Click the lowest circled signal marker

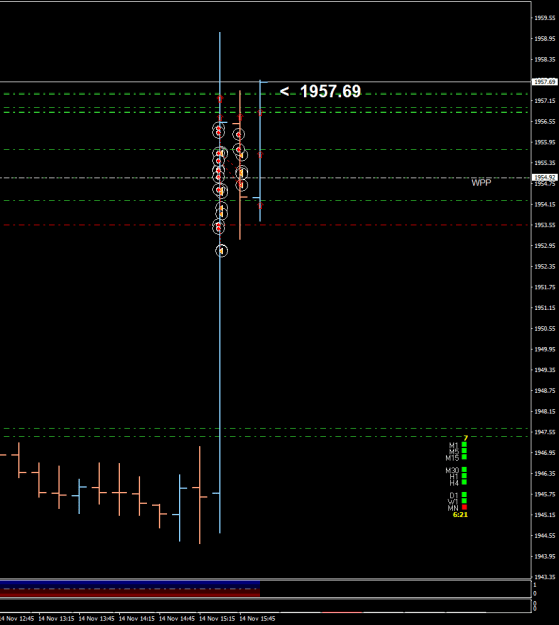coord(221,251)
